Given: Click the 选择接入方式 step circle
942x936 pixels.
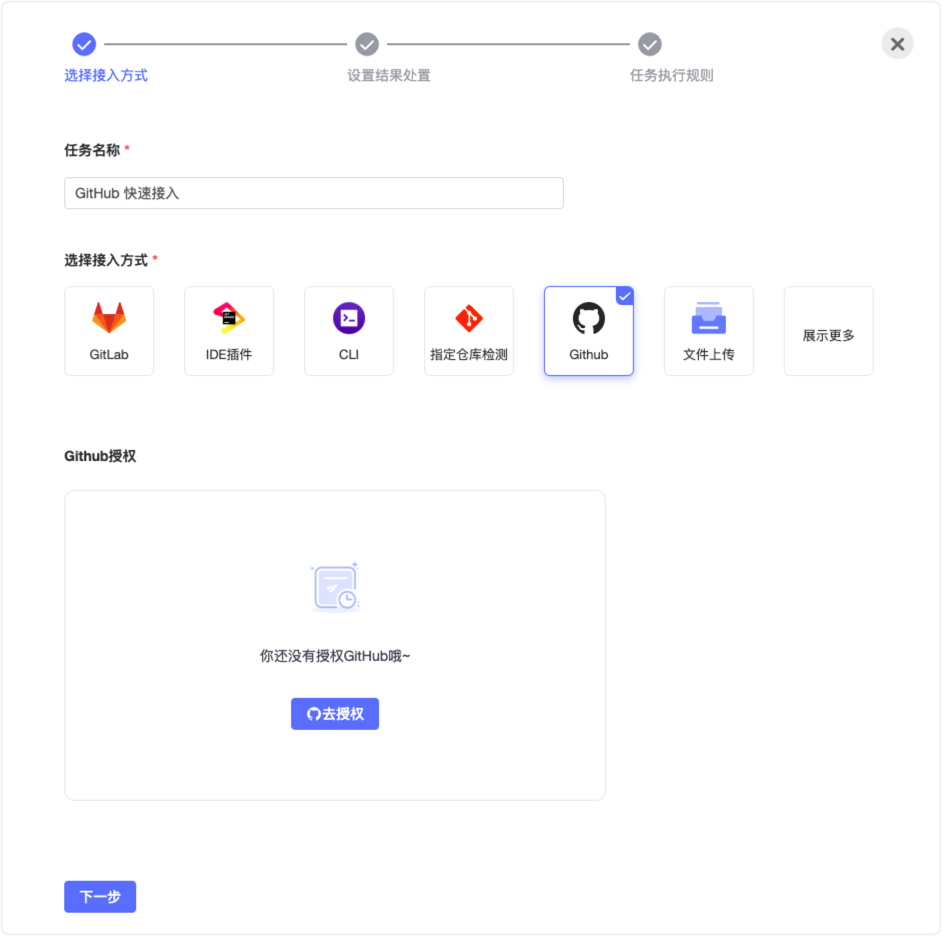Looking at the screenshot, I should (x=84, y=44).
